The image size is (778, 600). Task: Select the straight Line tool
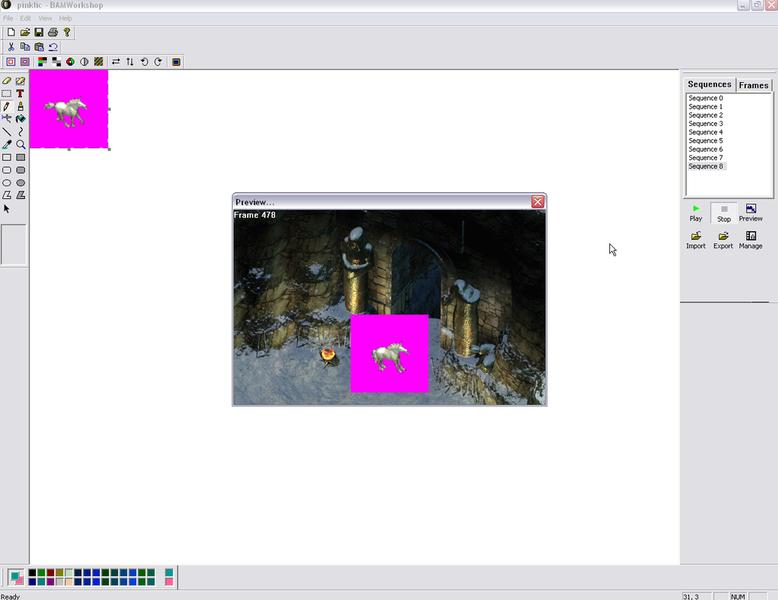pyautogui.click(x=6, y=132)
